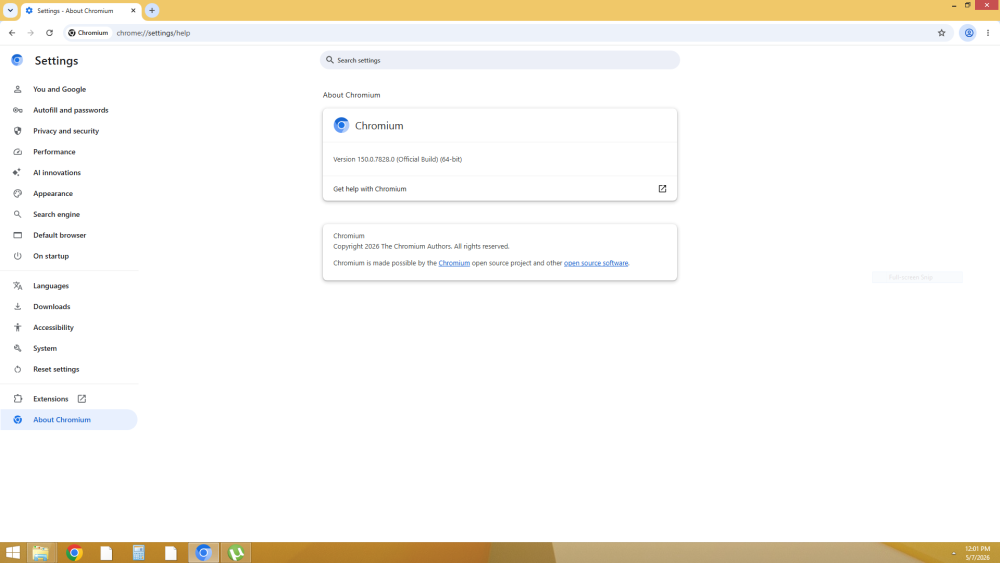Launch Google Chrome from the taskbar

74,553
